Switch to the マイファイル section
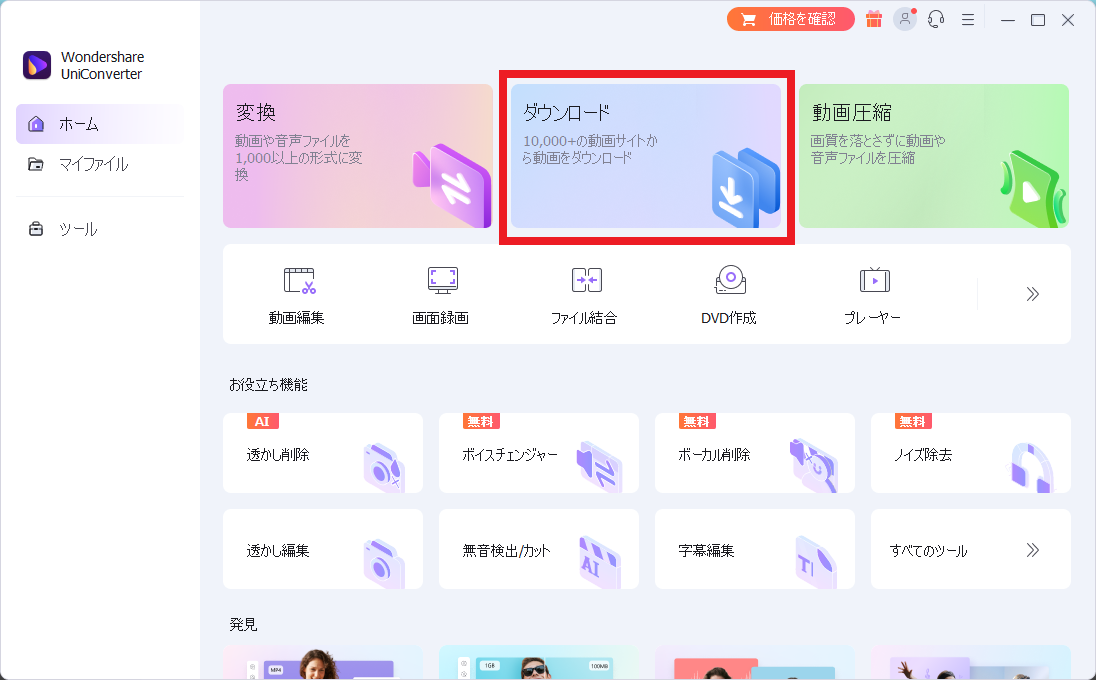The width and height of the screenshot is (1096, 680). pyautogui.click(x=88, y=164)
